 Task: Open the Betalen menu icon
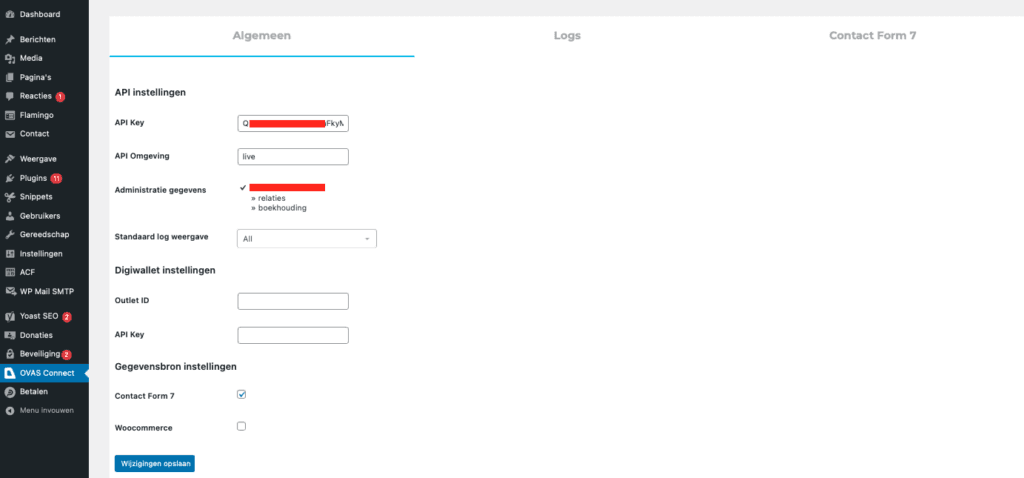[x=10, y=392]
